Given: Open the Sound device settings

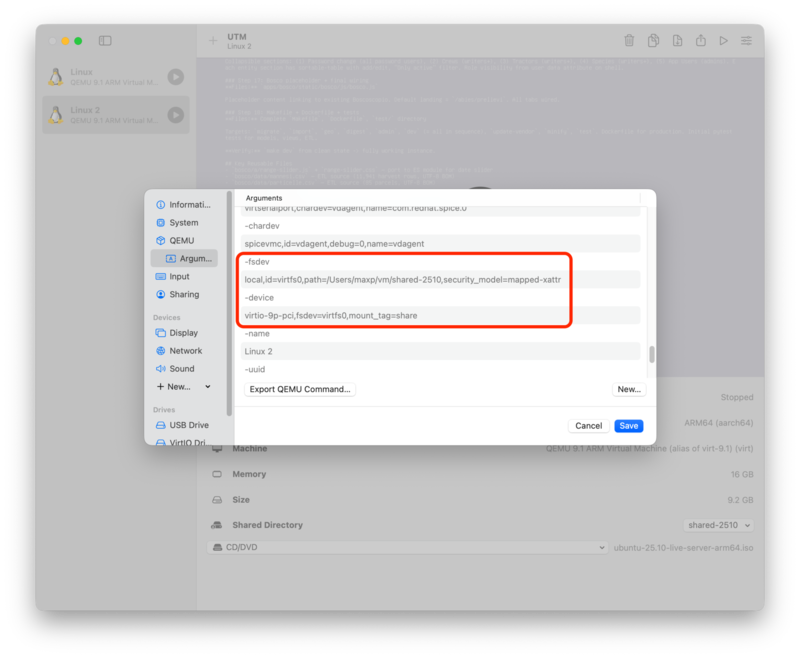Looking at the screenshot, I should click(181, 368).
